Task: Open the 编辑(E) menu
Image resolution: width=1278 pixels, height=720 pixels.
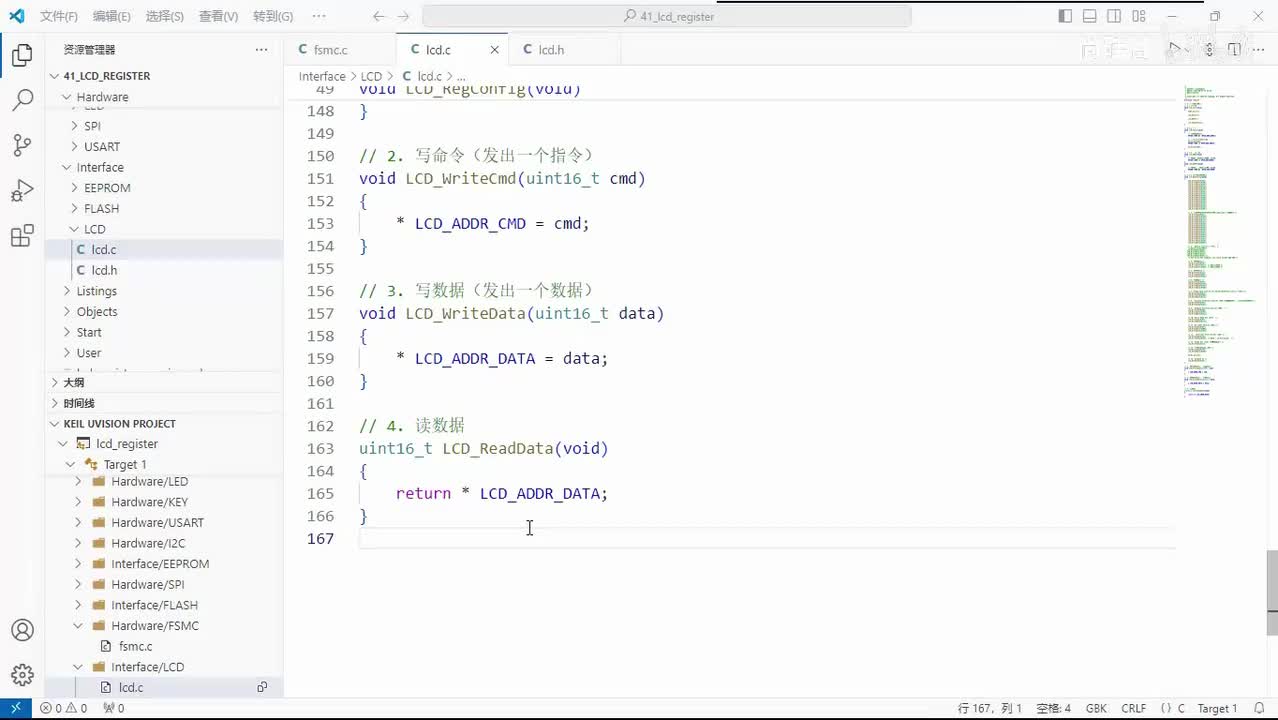Action: tap(111, 16)
